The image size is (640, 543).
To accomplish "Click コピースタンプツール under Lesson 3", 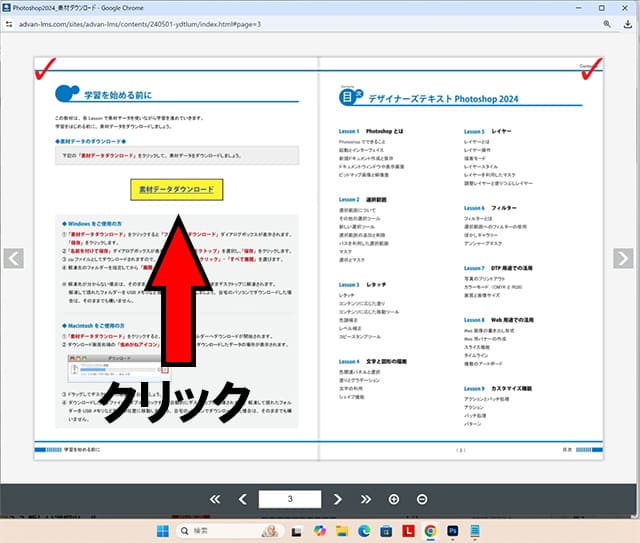I will (x=360, y=336).
